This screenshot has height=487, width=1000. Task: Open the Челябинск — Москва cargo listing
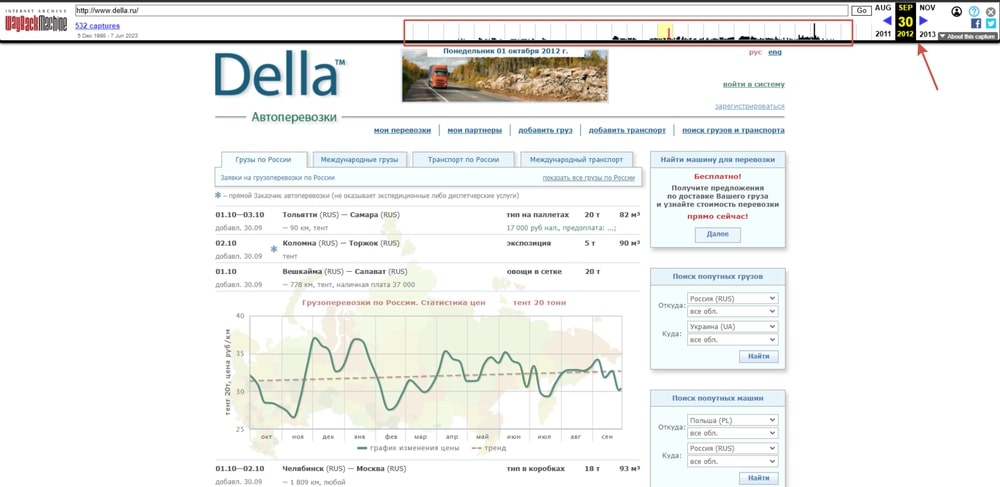tap(344, 469)
